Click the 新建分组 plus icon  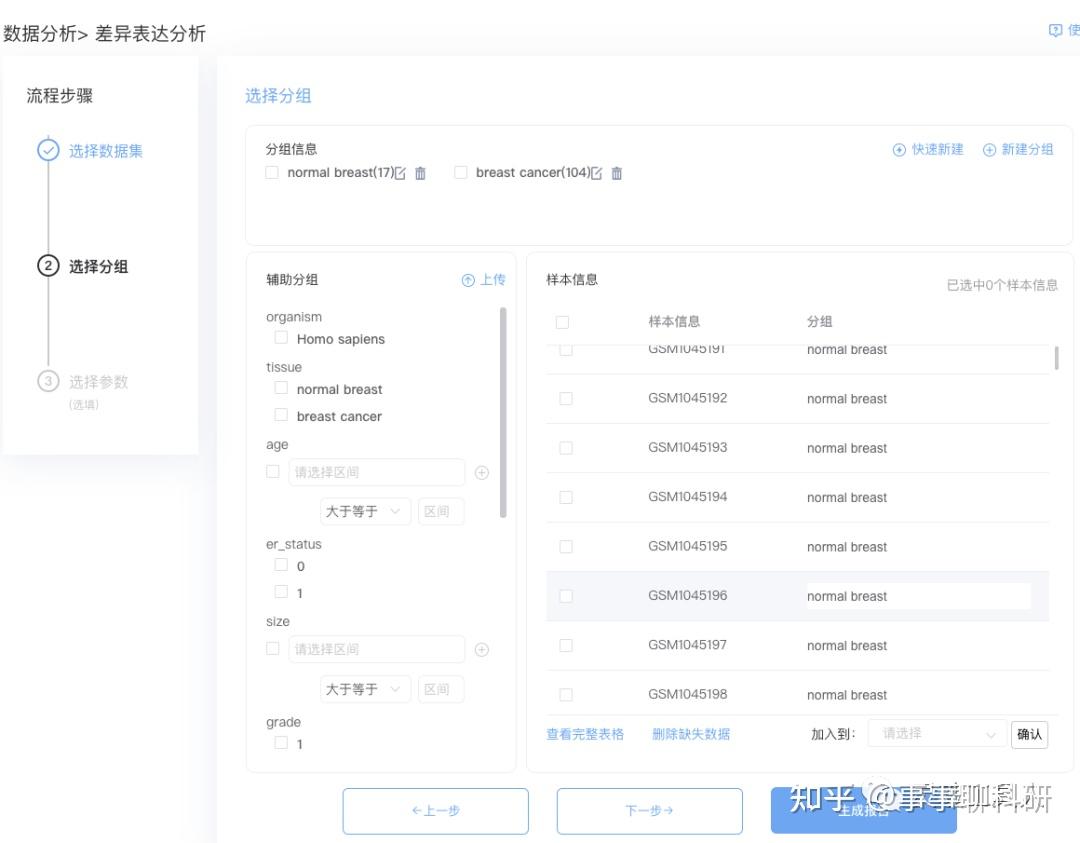[989, 150]
